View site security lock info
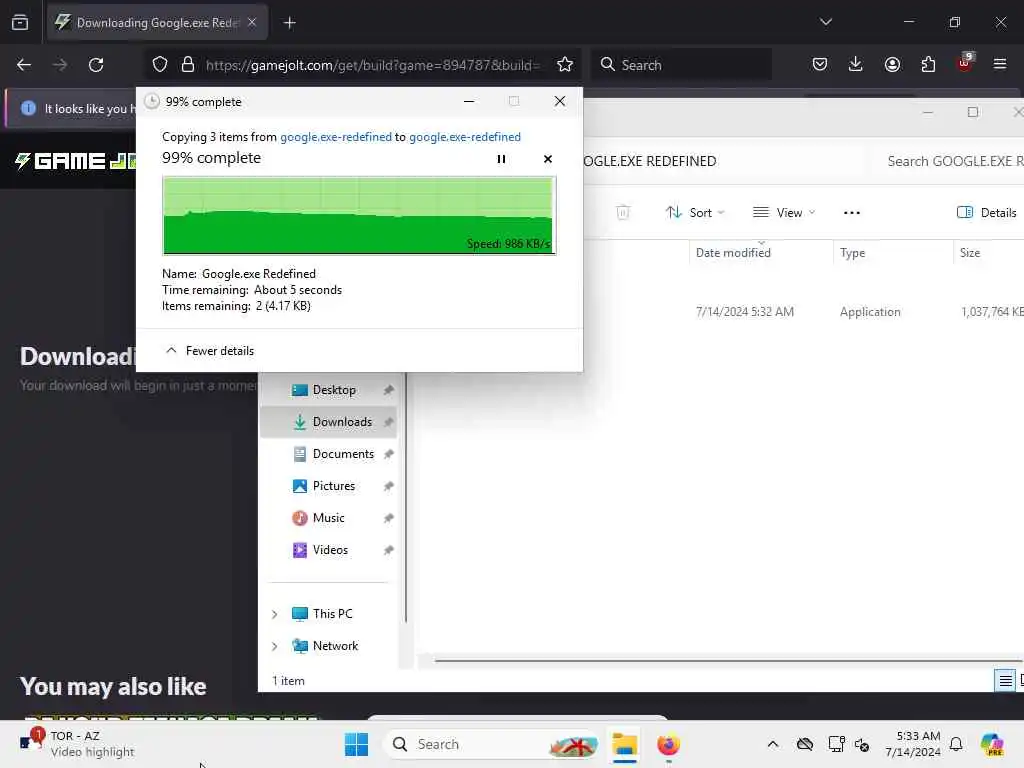 pyautogui.click(x=188, y=65)
